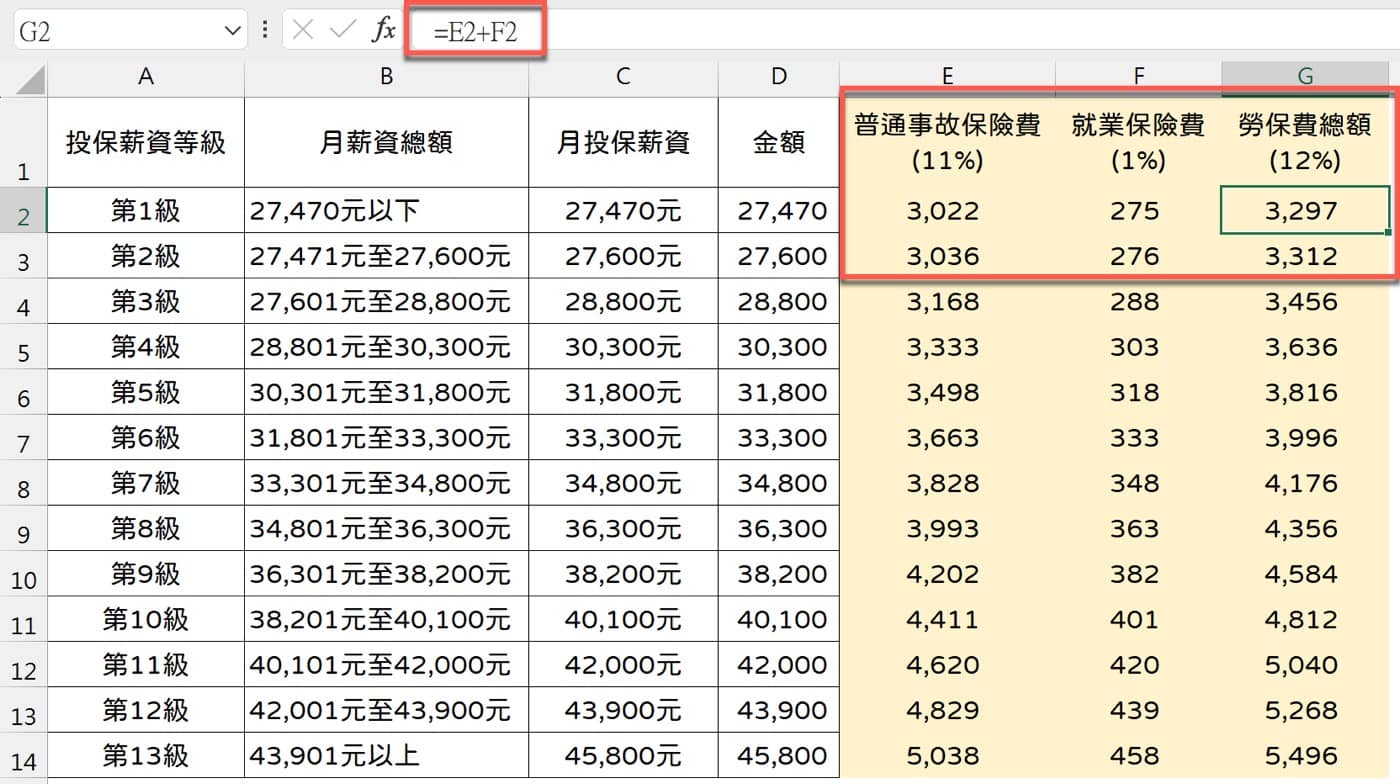
Task: Click the header cell 月薪資總額
Action: tap(386, 142)
